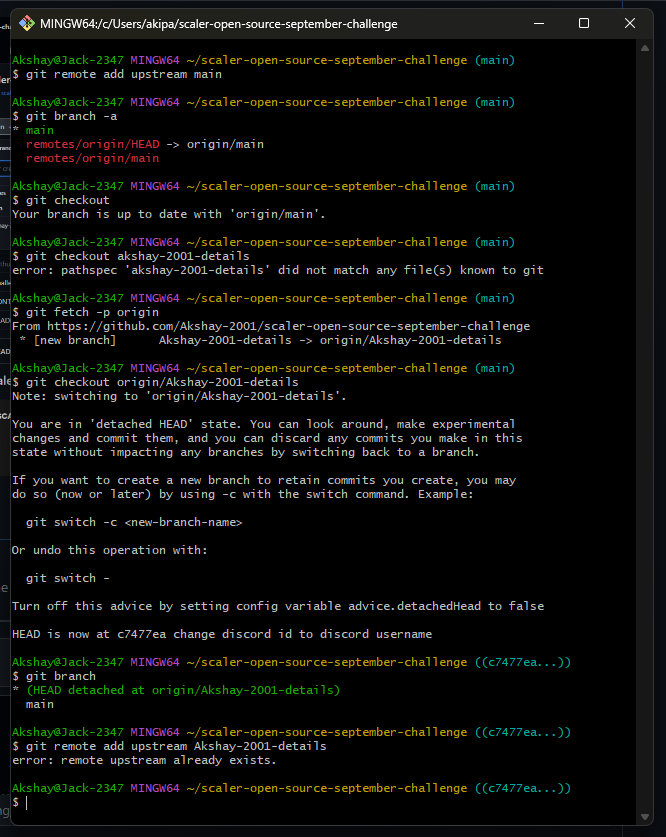
Task: Click 'git remote add upstream Akshay-2001-details' command
Action: (x=176, y=746)
